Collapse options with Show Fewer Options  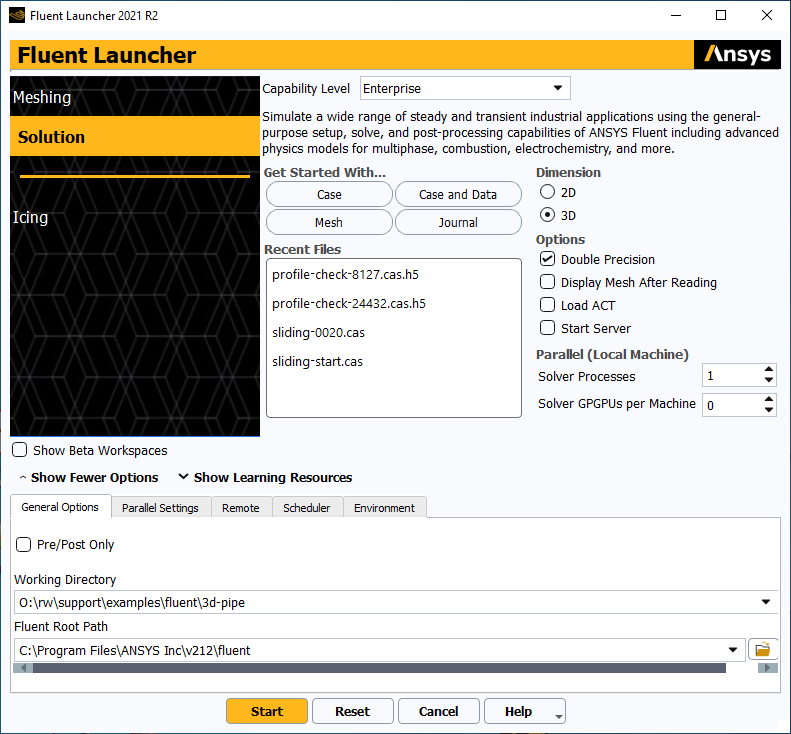pyautogui.click(x=88, y=478)
